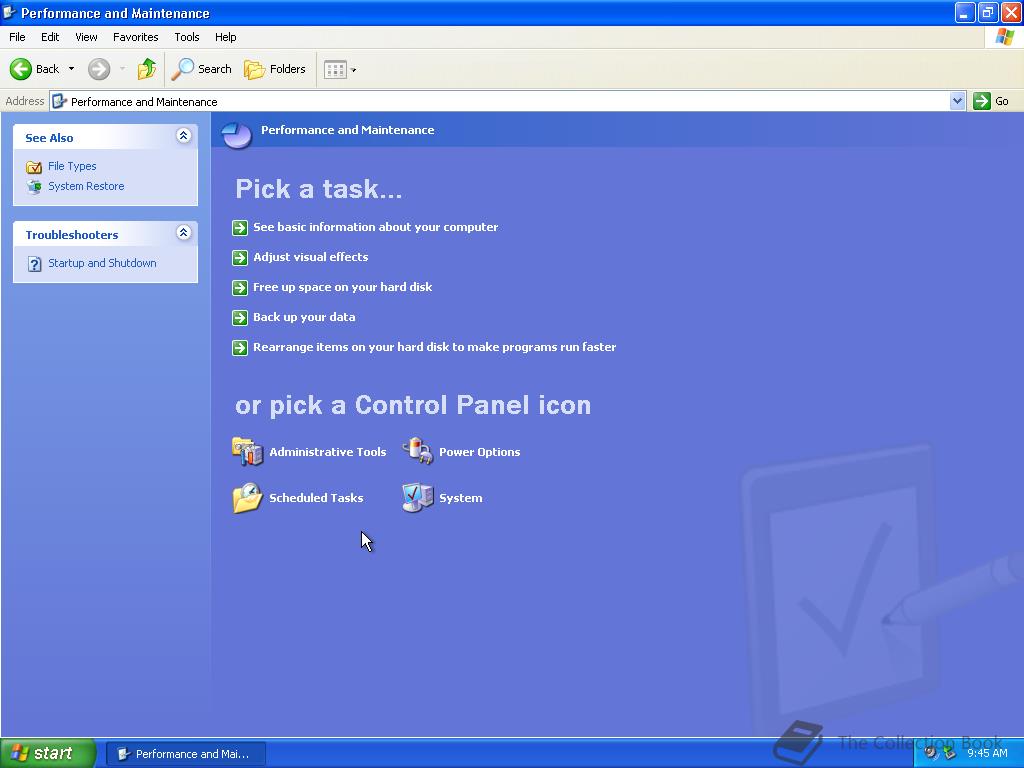
Task: Toggle the Folders pane
Action: tap(274, 69)
